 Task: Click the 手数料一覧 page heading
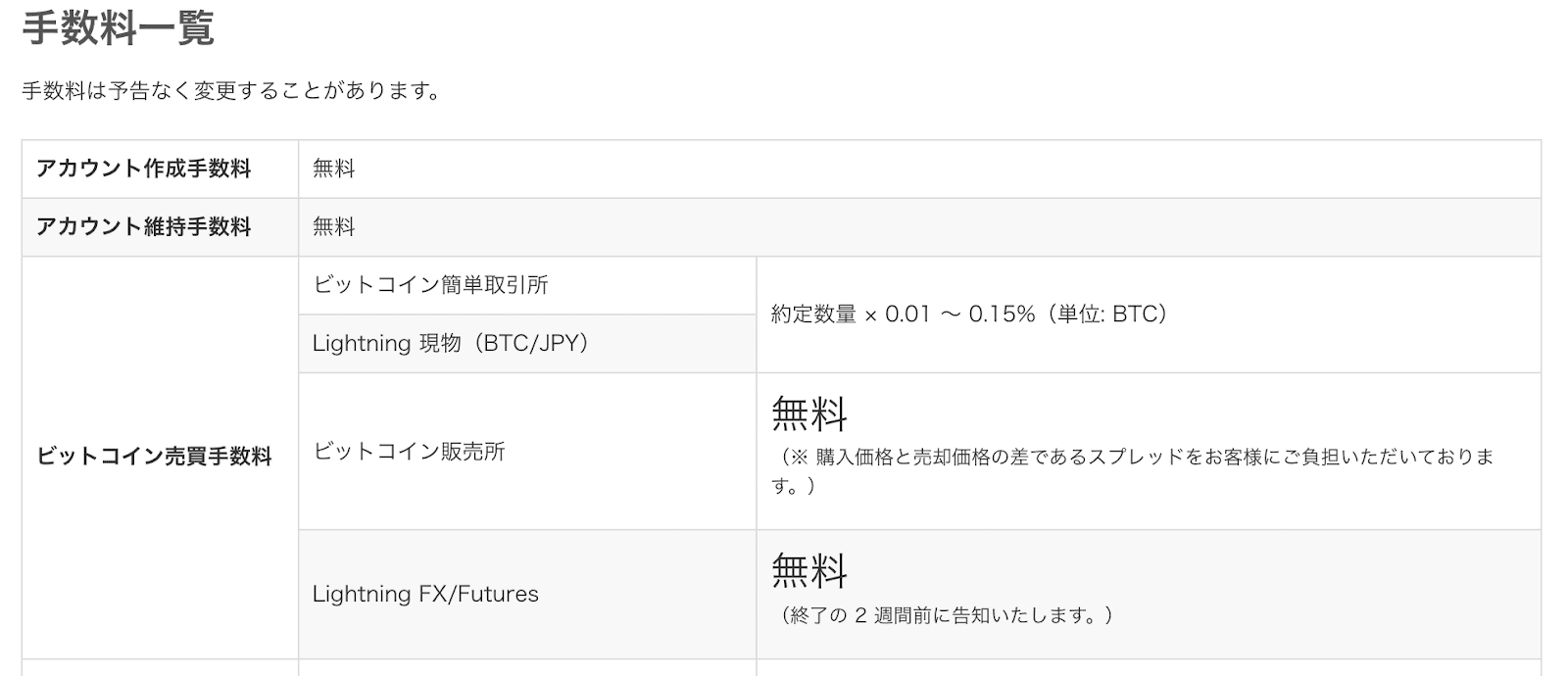[x=118, y=27]
